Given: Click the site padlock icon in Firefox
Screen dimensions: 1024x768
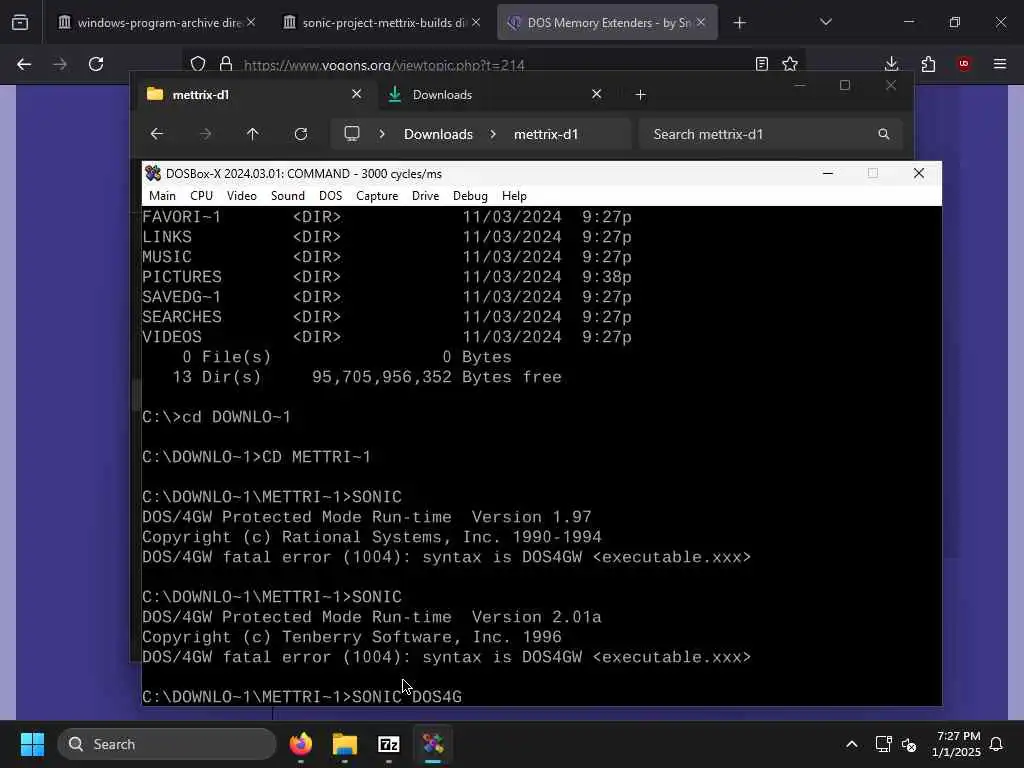Looking at the screenshot, I should (226, 64).
